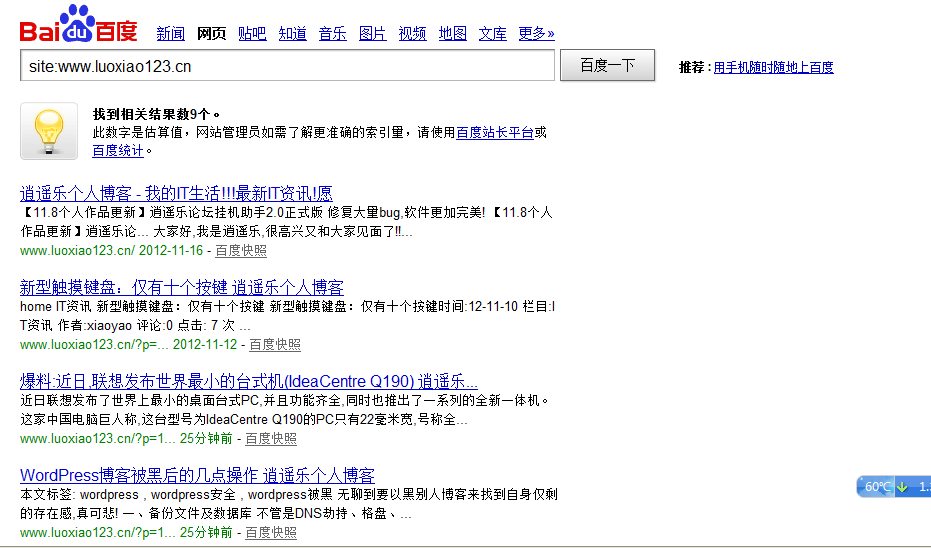
Task: Focus the search box containing site:www.luoxiao123.cn
Action: point(287,65)
